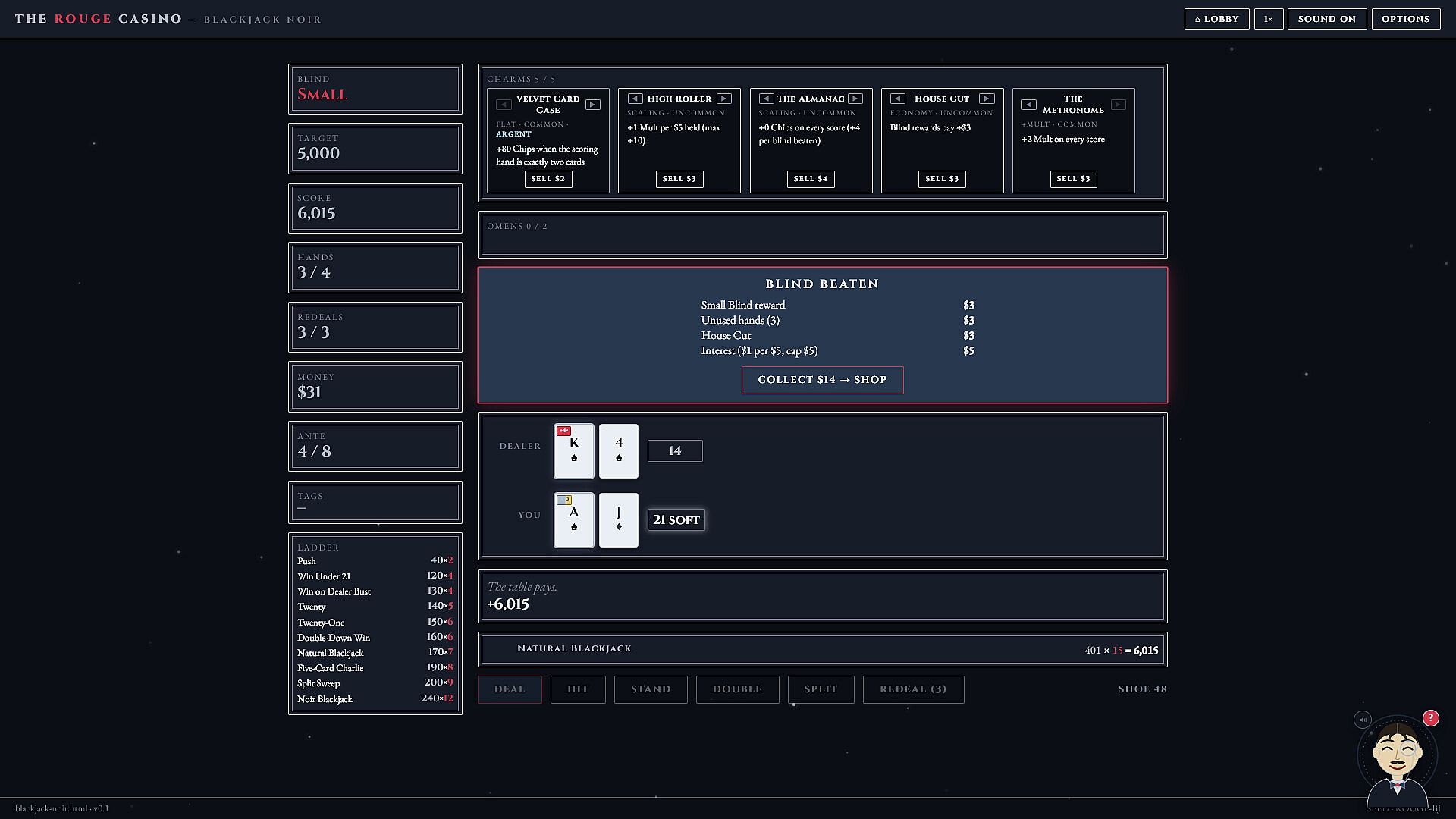Click the Shoe 48 counter
The image size is (1456, 819).
[x=1143, y=689]
